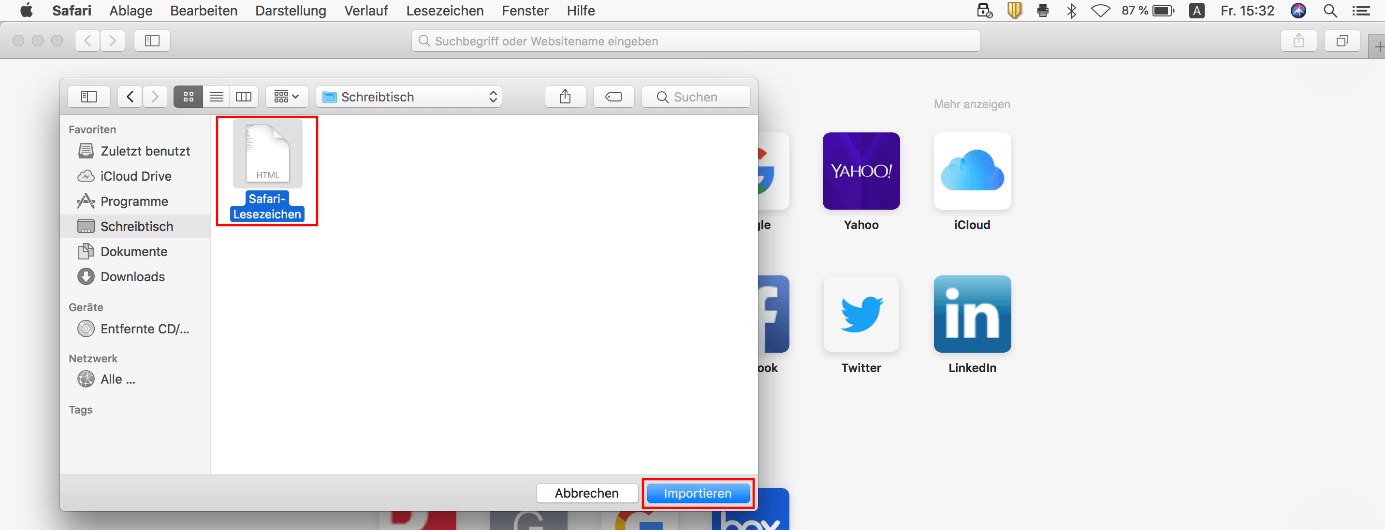Click battery status in menu bar

pyautogui.click(x=1147, y=10)
